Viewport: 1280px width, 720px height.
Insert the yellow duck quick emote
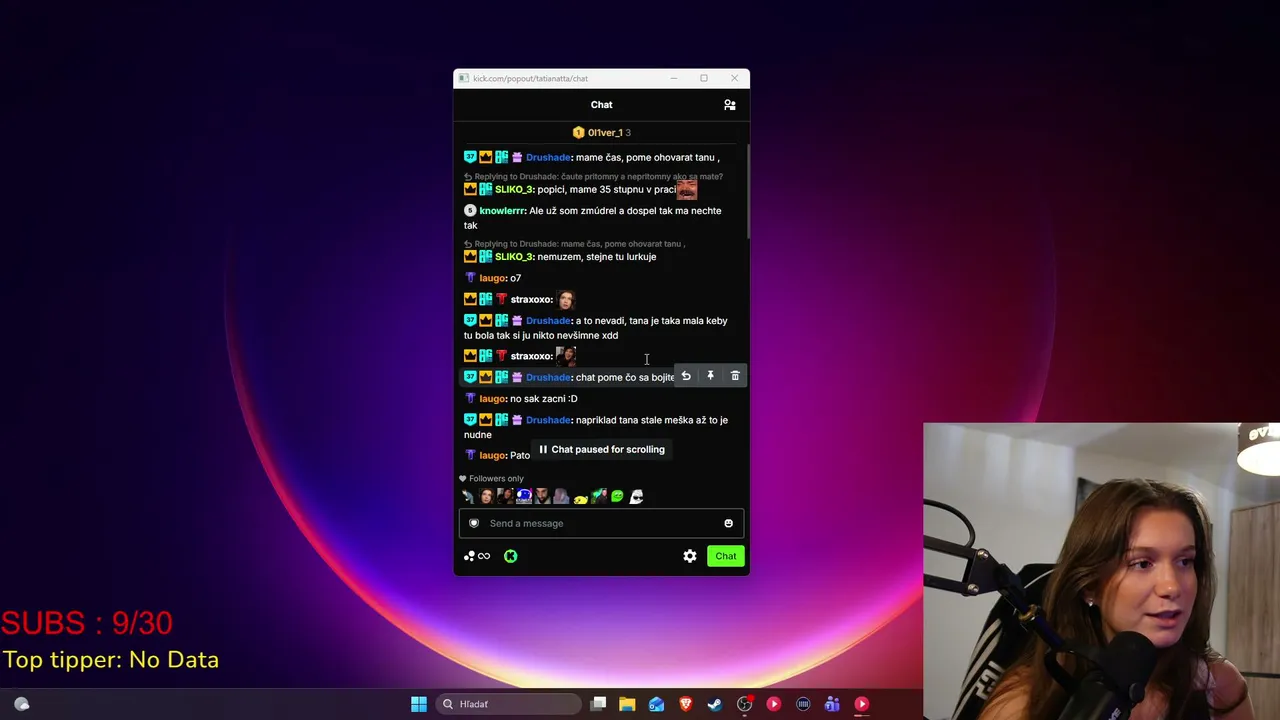pos(580,497)
